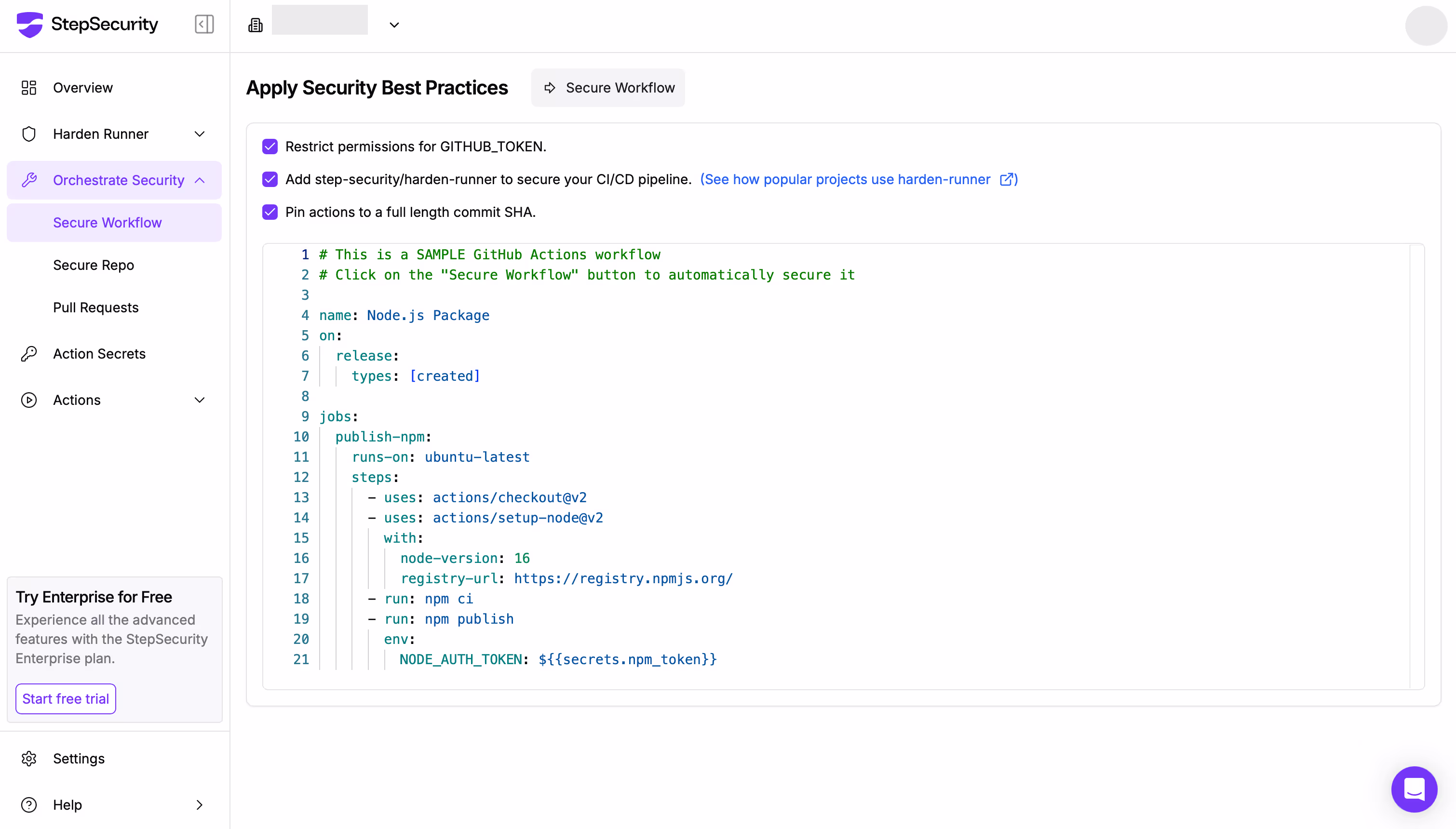
Task: Open 'See how popular projects use harden-runner' link
Action: click(x=859, y=179)
